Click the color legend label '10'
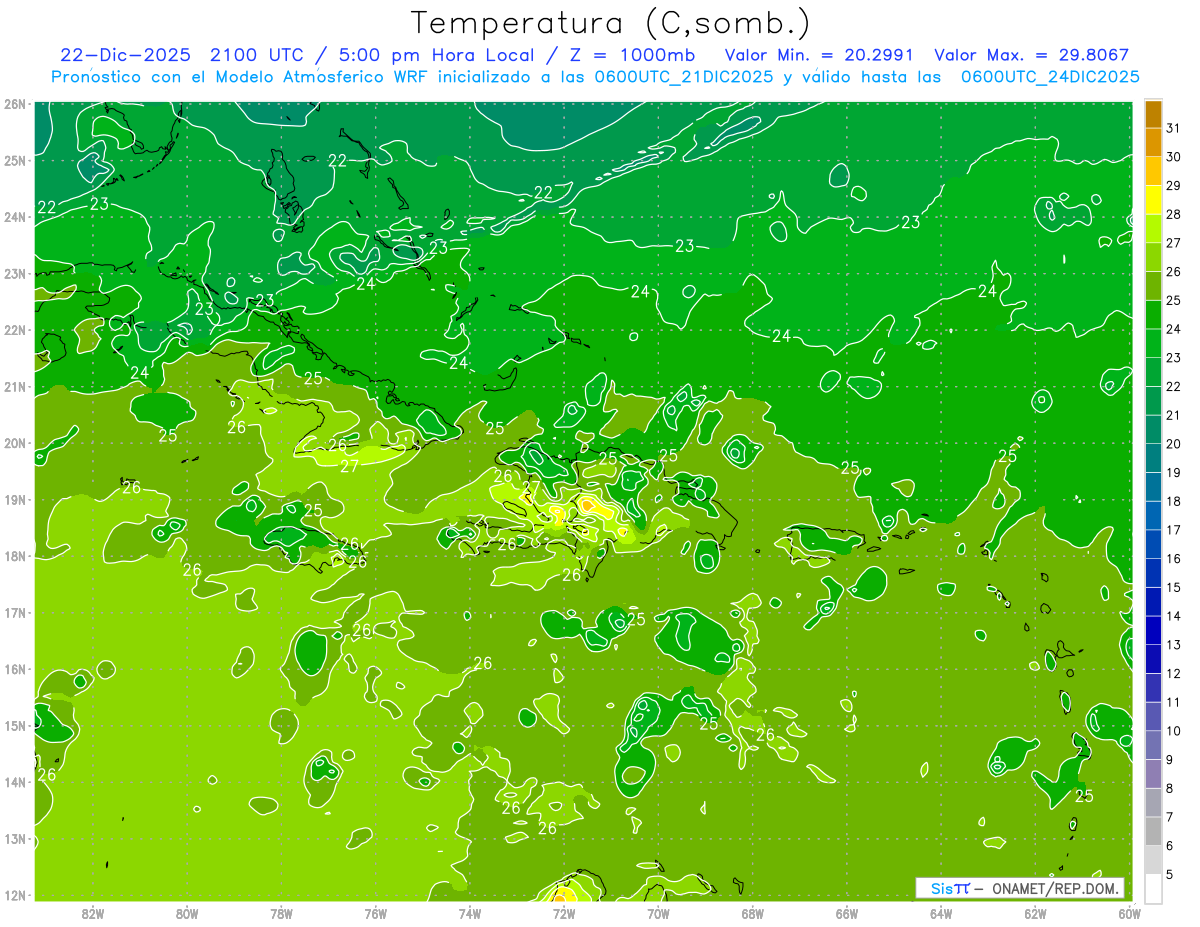 point(1174,731)
